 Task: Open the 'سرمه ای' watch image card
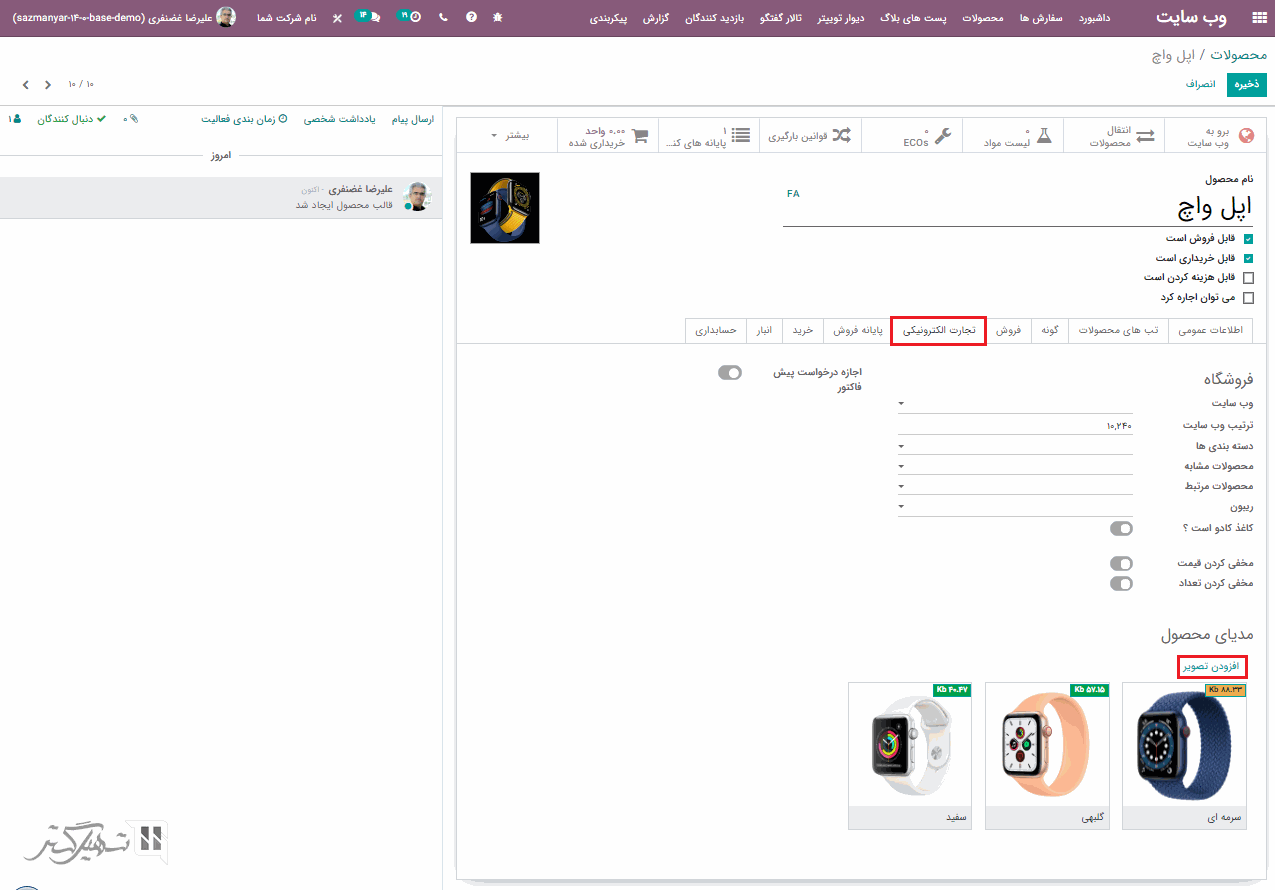click(x=1184, y=756)
